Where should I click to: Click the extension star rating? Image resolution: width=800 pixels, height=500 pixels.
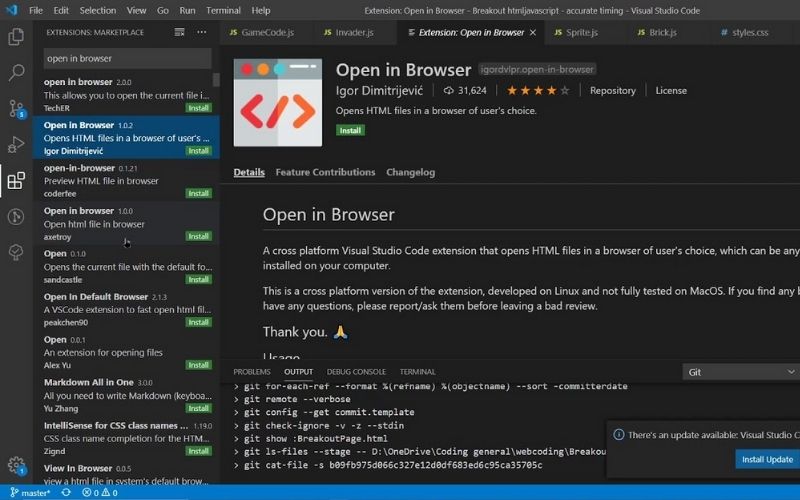(538, 91)
